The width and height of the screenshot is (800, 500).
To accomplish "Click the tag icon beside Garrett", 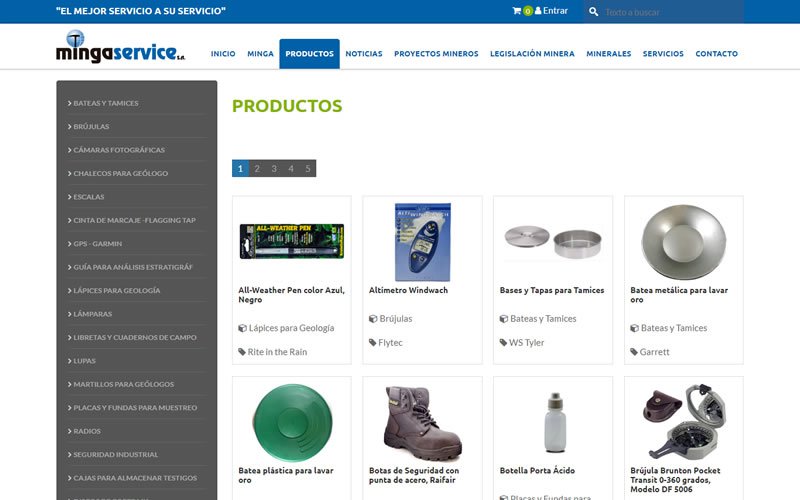I will (x=634, y=352).
